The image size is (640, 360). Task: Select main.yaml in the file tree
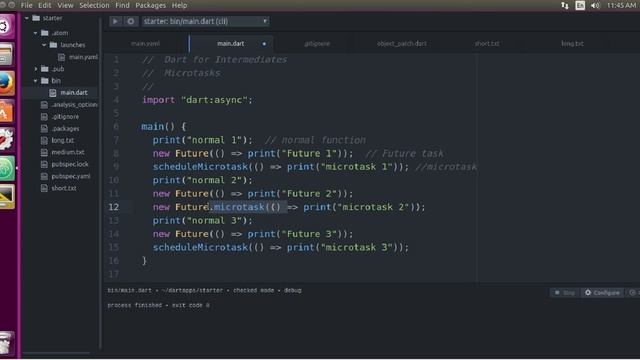coord(83,57)
